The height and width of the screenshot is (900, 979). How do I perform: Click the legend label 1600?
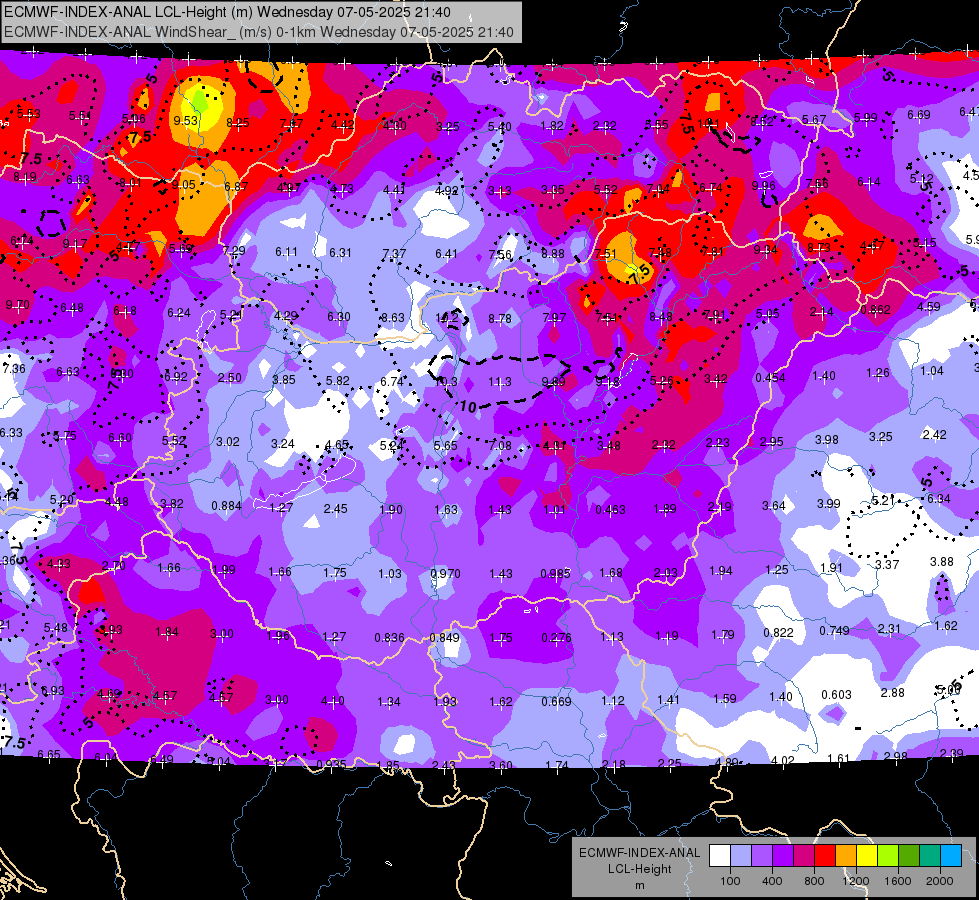point(898,881)
